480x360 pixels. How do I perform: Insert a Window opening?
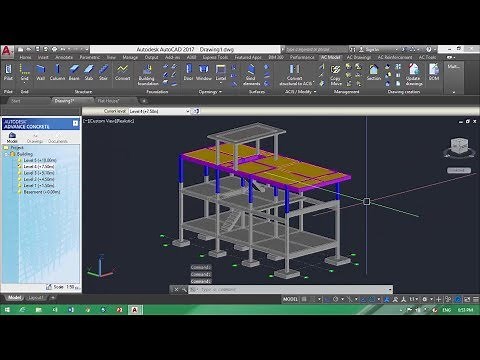click(x=204, y=73)
